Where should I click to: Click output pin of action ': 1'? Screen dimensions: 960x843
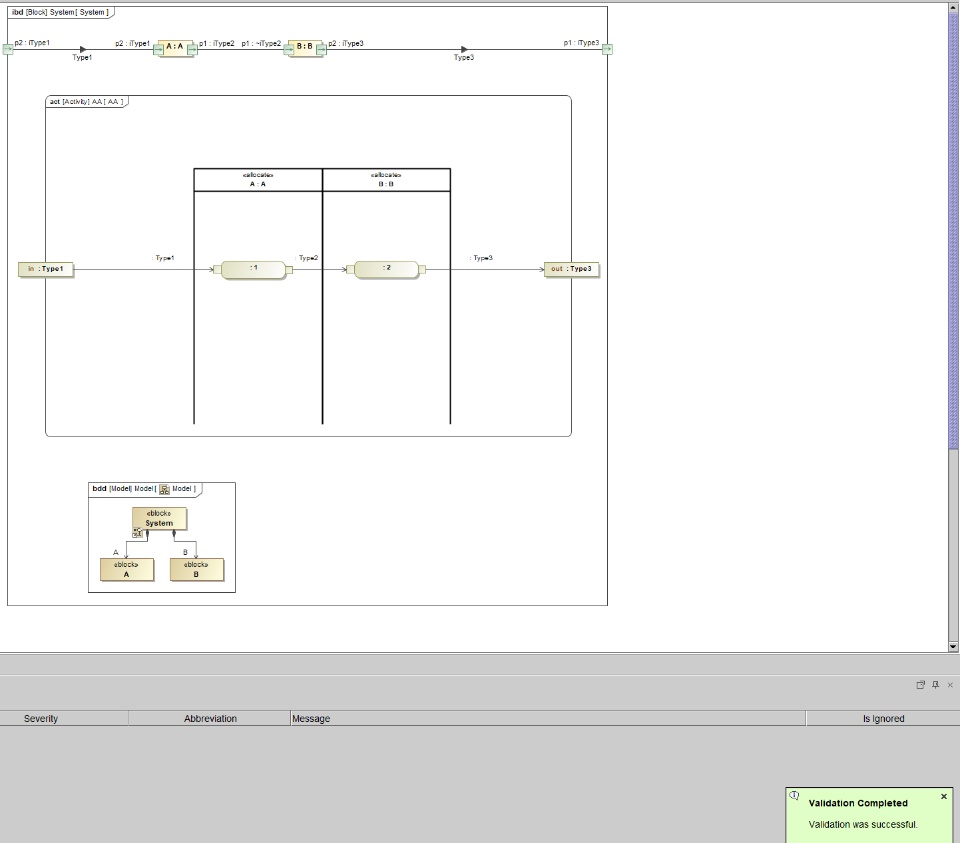tap(289, 269)
